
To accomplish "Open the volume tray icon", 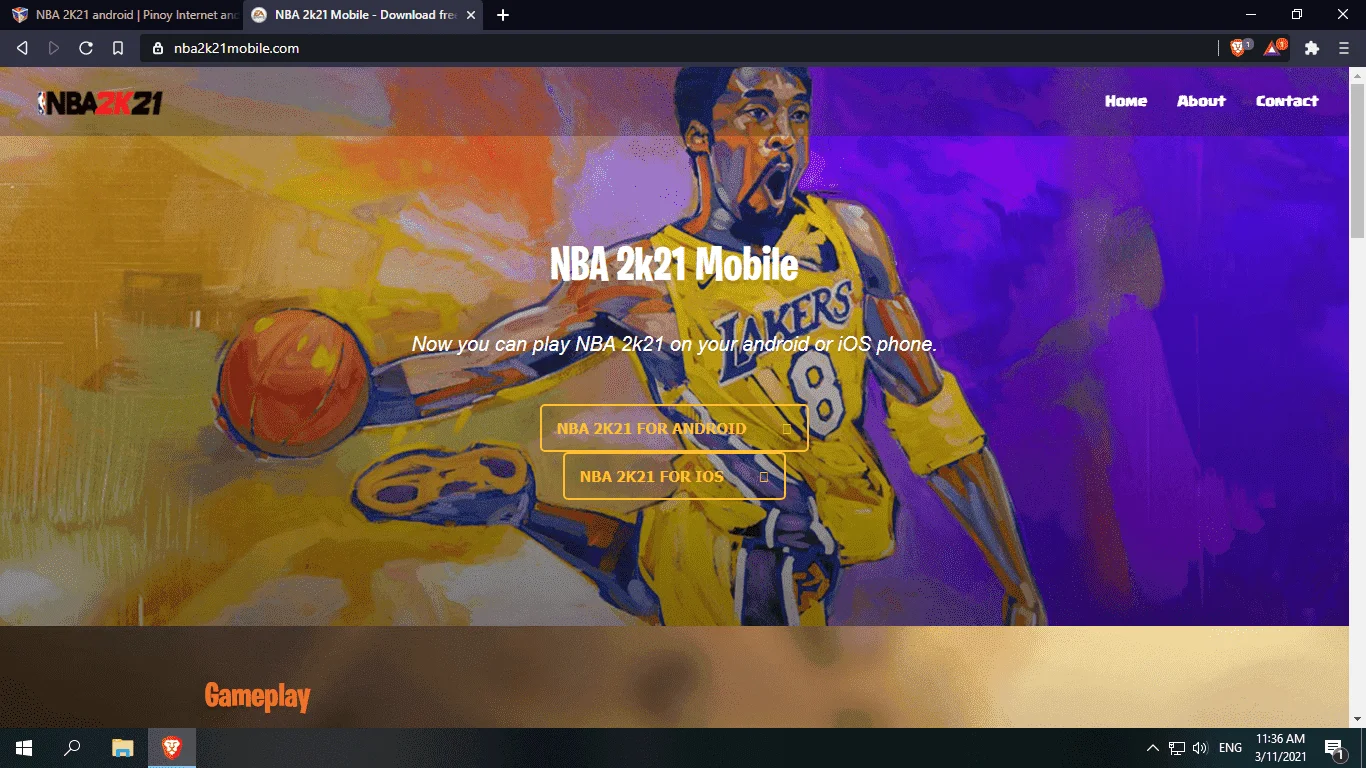I will point(1200,748).
